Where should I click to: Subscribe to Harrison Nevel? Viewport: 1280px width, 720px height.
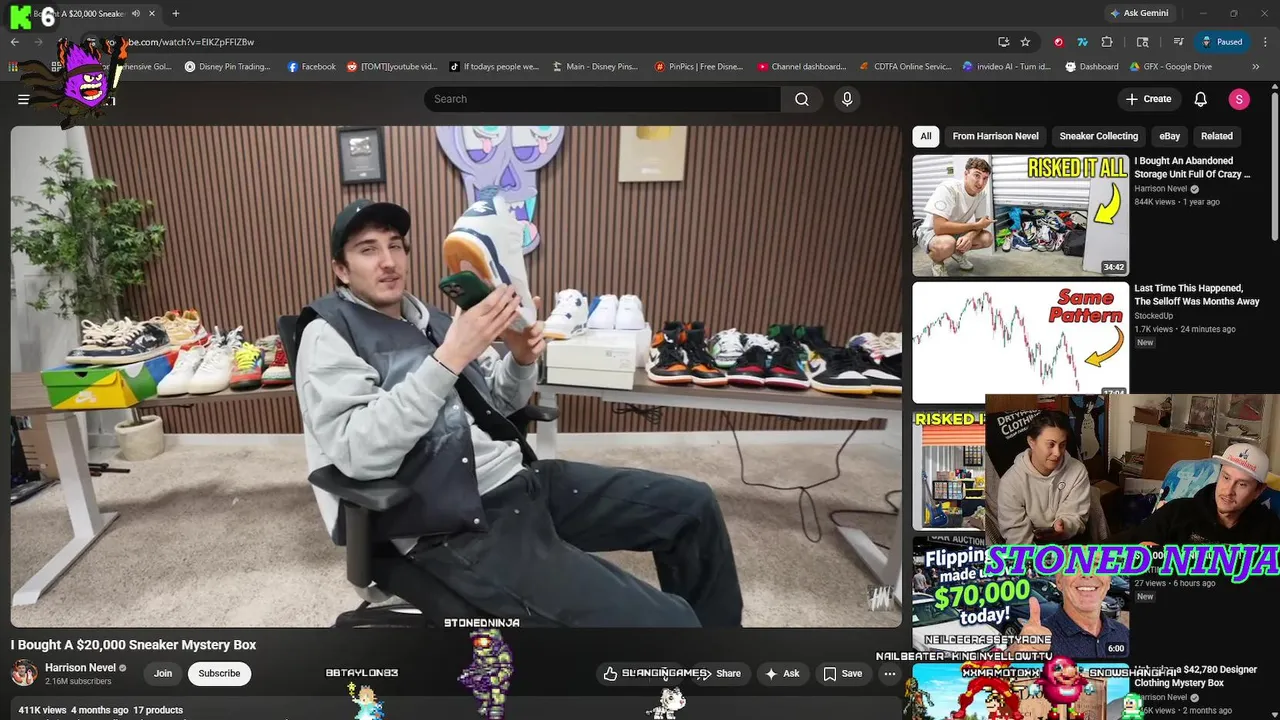tap(219, 673)
